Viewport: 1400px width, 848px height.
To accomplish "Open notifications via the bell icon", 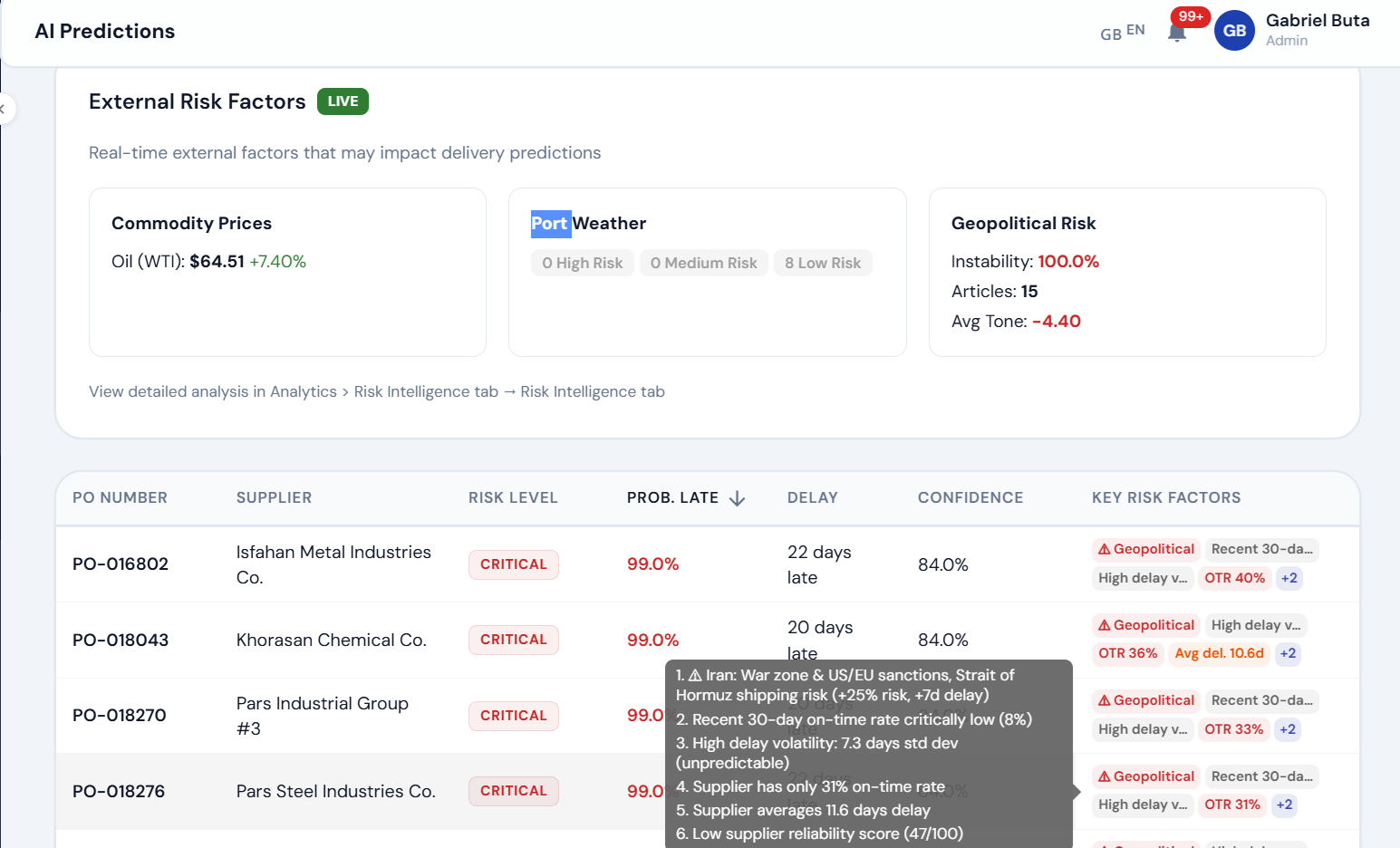I will click(1176, 33).
